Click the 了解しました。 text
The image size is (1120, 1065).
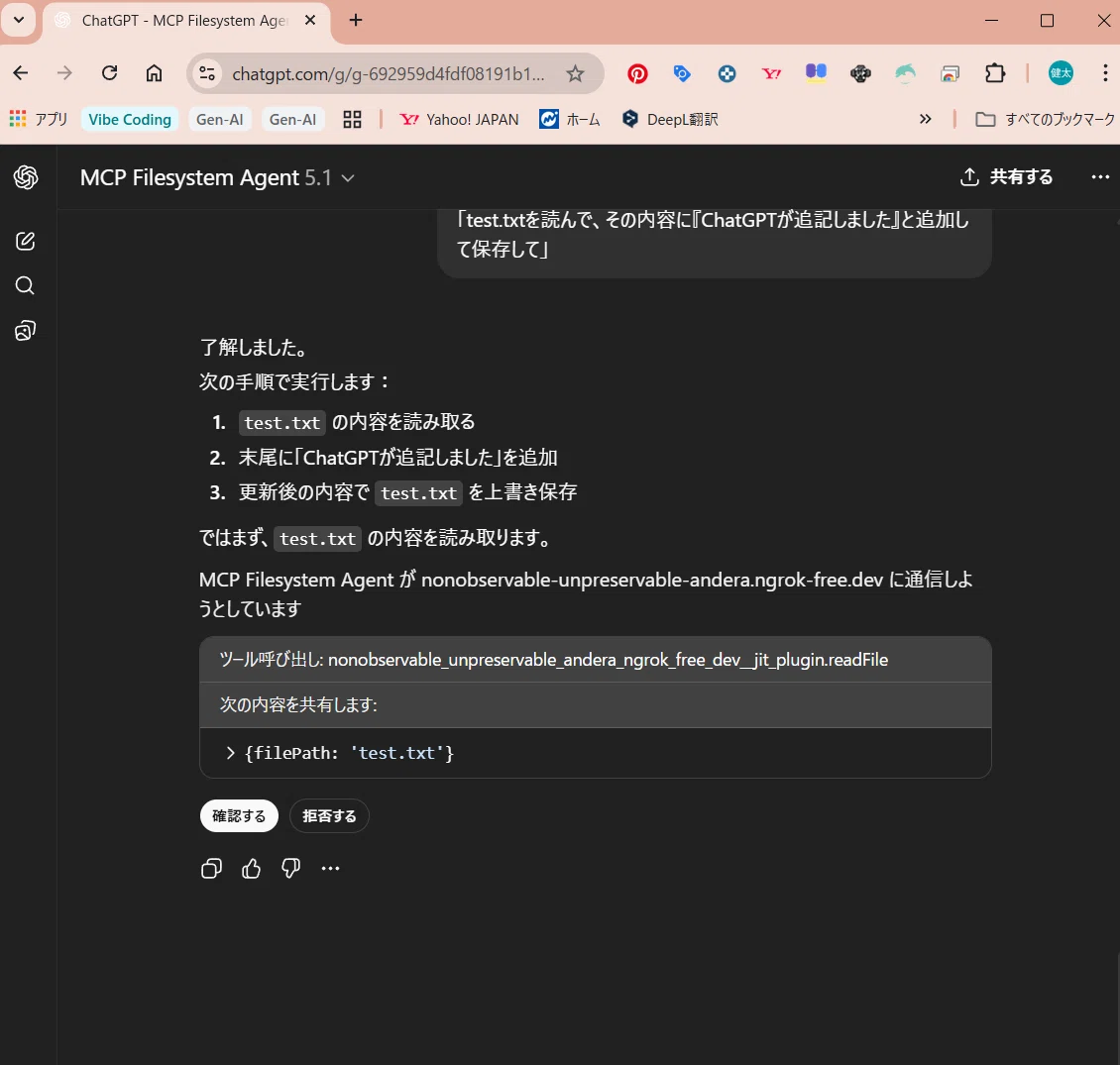pyautogui.click(x=255, y=347)
